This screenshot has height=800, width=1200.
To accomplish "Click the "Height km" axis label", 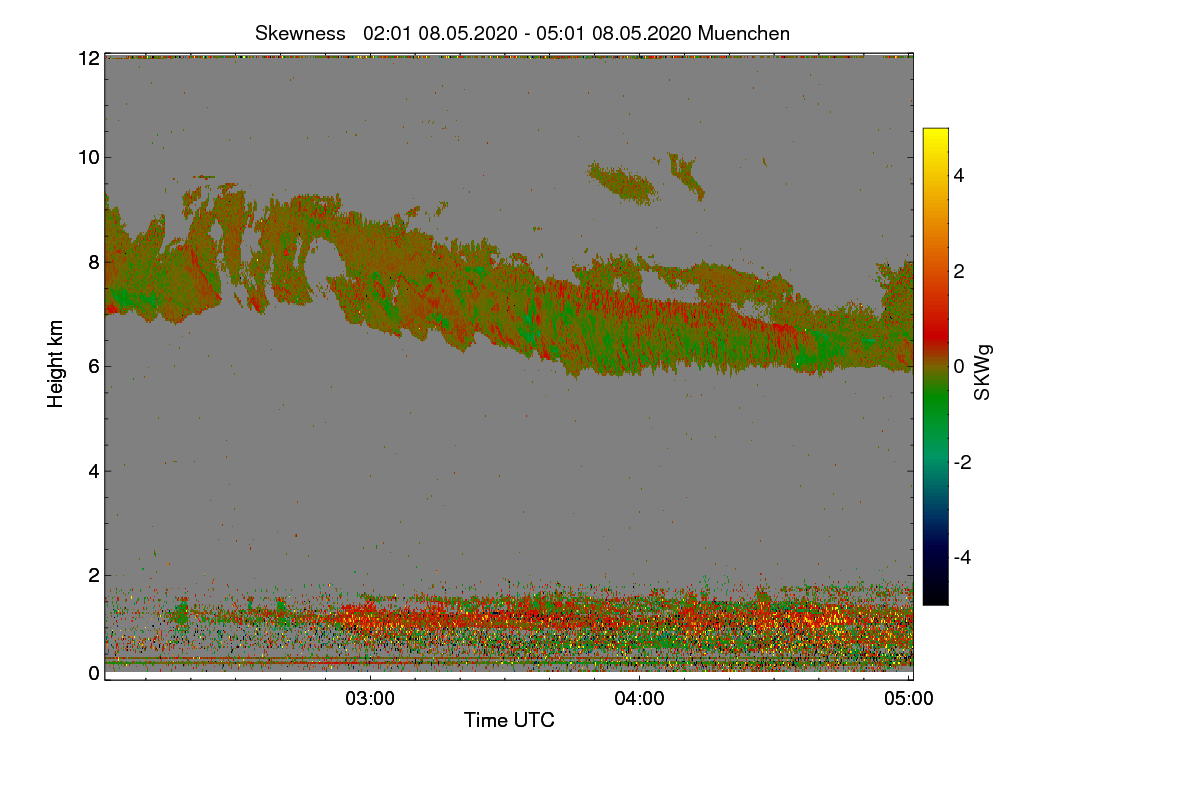I will click(56, 363).
